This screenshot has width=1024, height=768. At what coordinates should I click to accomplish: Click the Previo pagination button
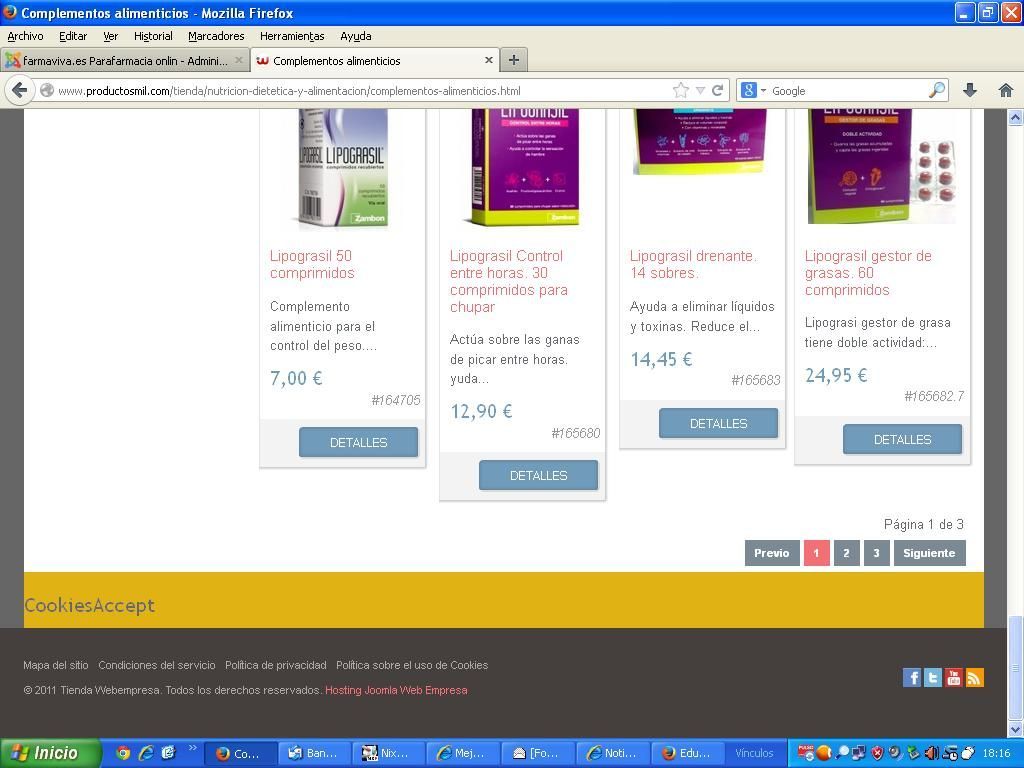[x=772, y=553]
